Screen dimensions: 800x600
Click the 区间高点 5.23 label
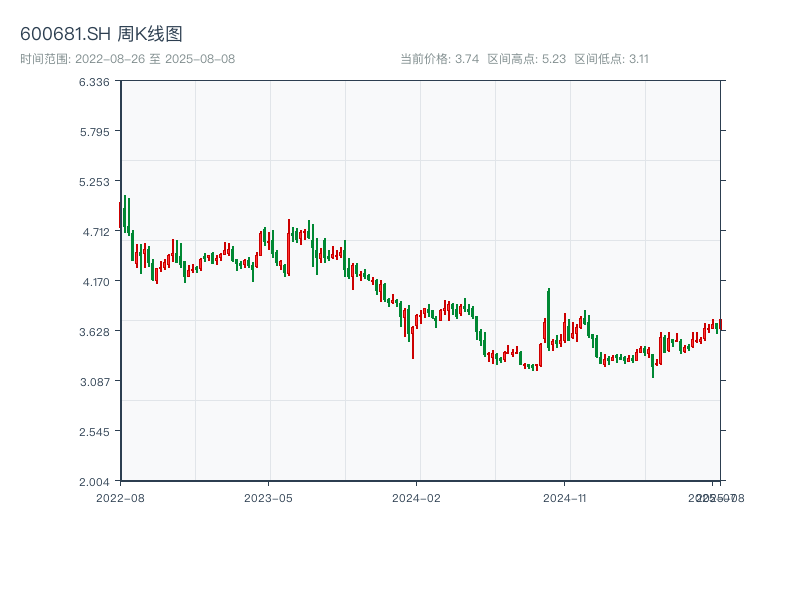(x=526, y=59)
